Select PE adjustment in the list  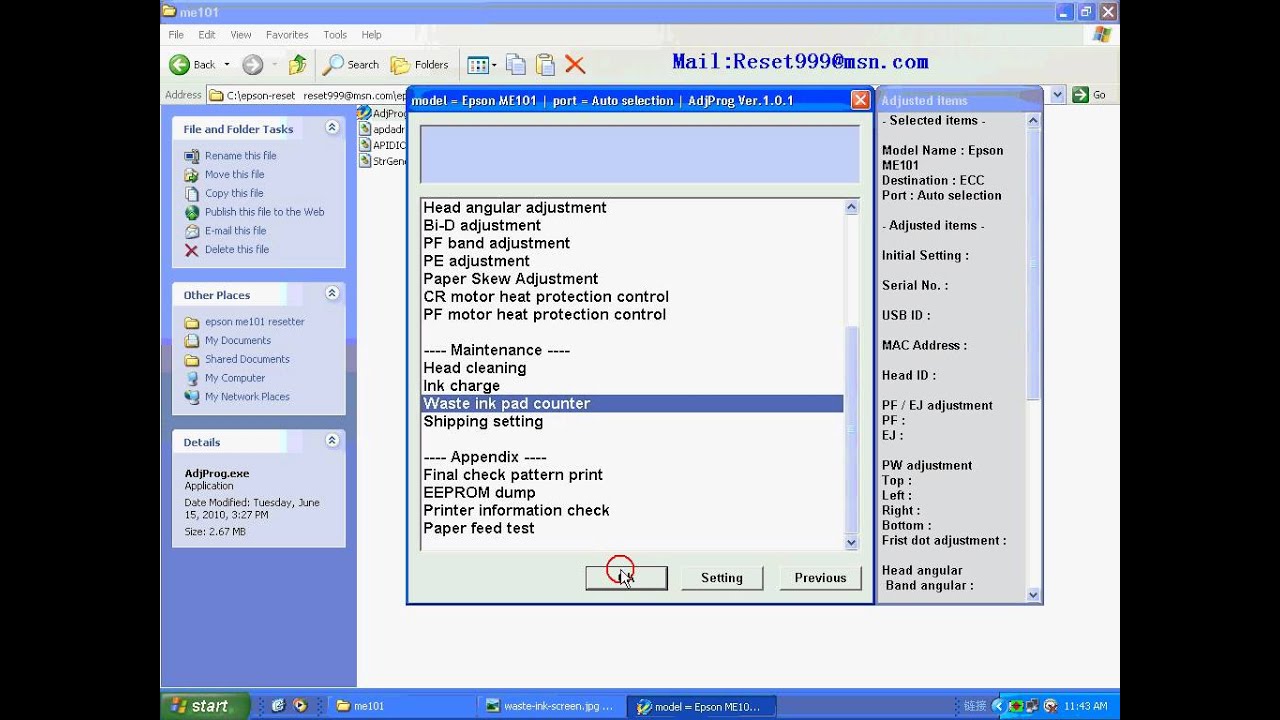632,262
